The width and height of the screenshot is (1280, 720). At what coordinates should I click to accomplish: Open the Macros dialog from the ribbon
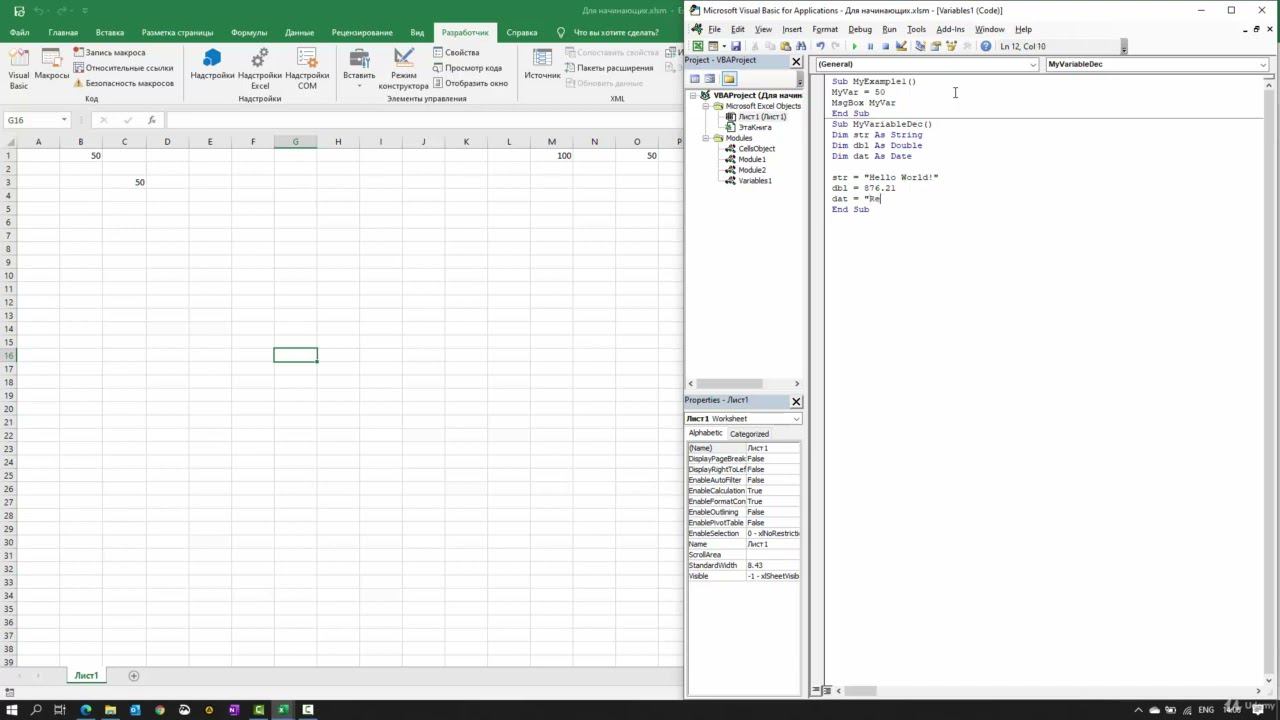(x=52, y=68)
